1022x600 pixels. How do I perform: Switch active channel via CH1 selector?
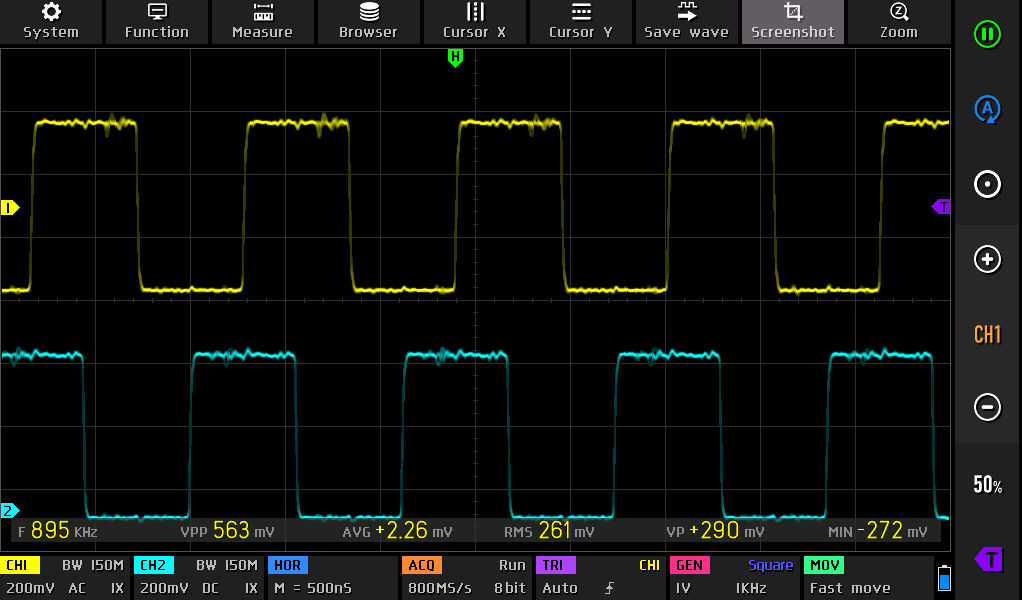[987, 334]
